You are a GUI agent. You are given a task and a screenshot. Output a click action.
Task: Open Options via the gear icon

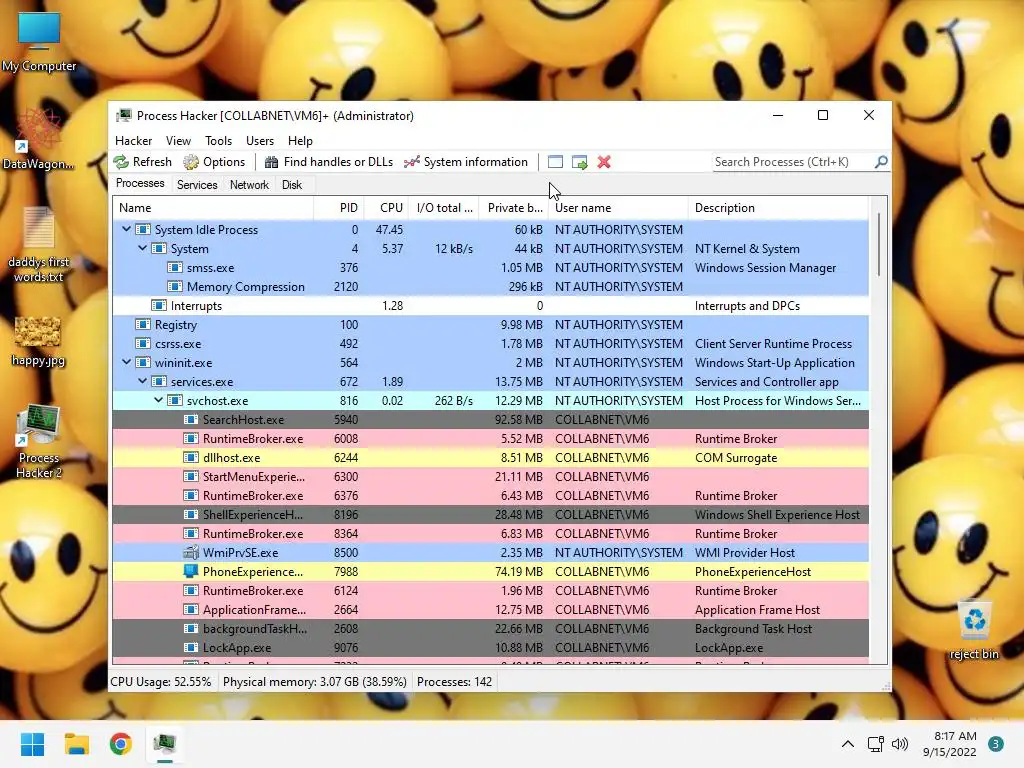click(x=191, y=162)
